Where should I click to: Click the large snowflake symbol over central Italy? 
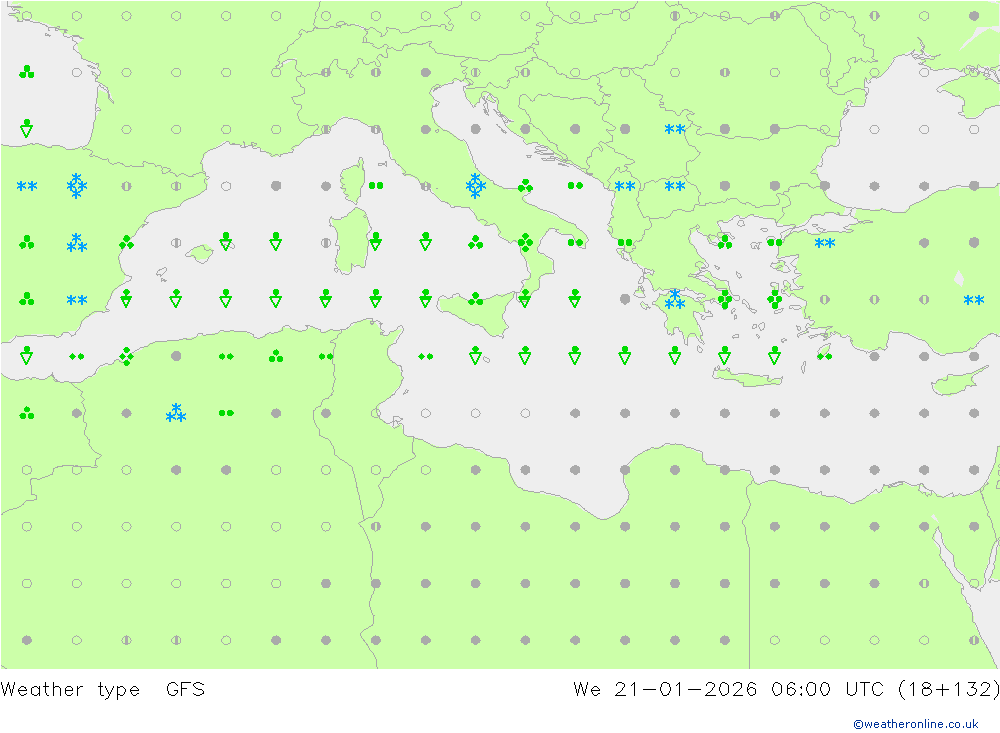point(475,186)
